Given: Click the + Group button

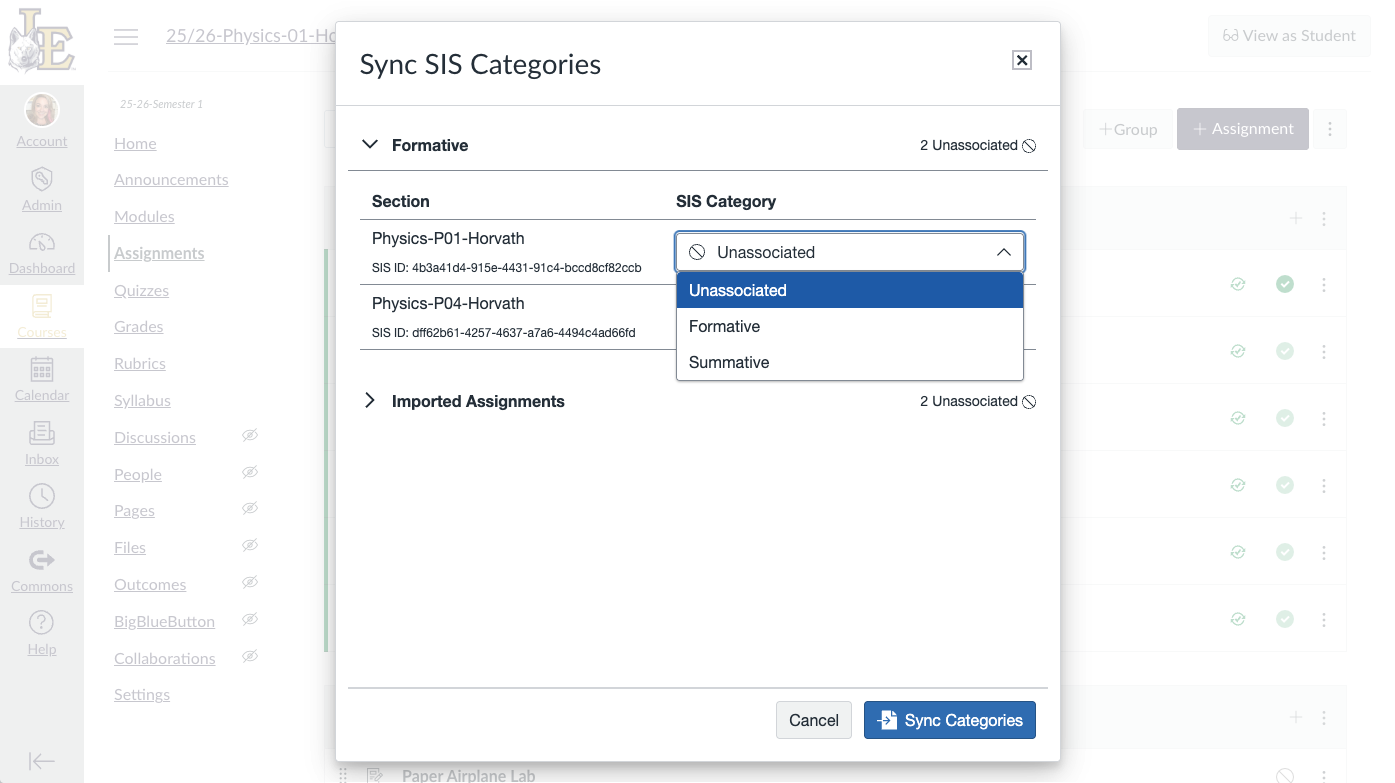Looking at the screenshot, I should 1127,129.
